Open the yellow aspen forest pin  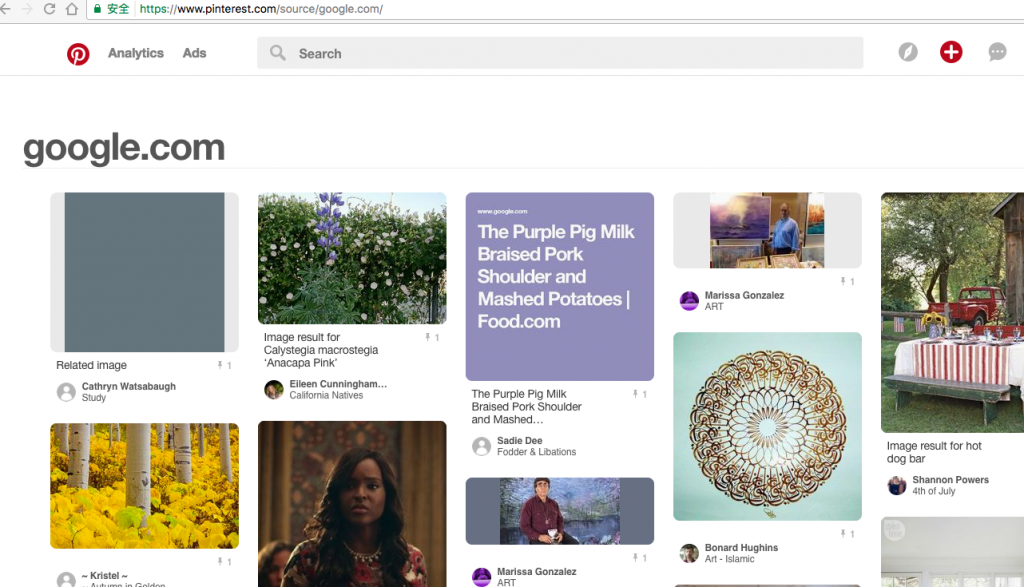(144, 486)
